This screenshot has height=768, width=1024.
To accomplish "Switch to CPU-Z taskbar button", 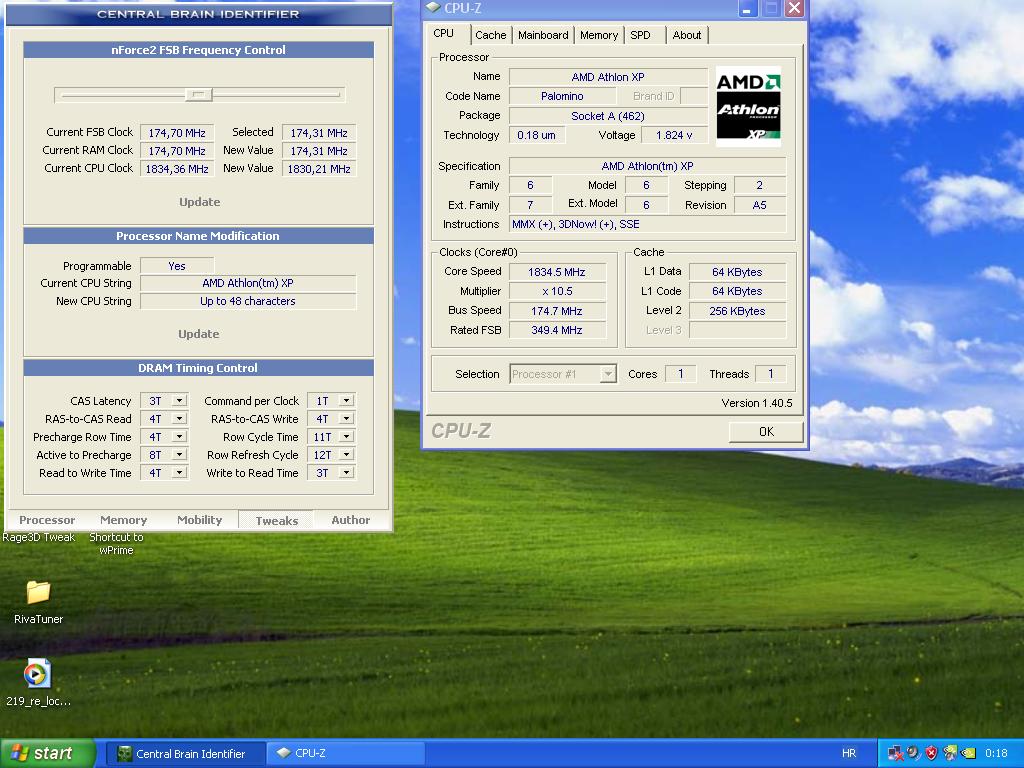I will 344,753.
